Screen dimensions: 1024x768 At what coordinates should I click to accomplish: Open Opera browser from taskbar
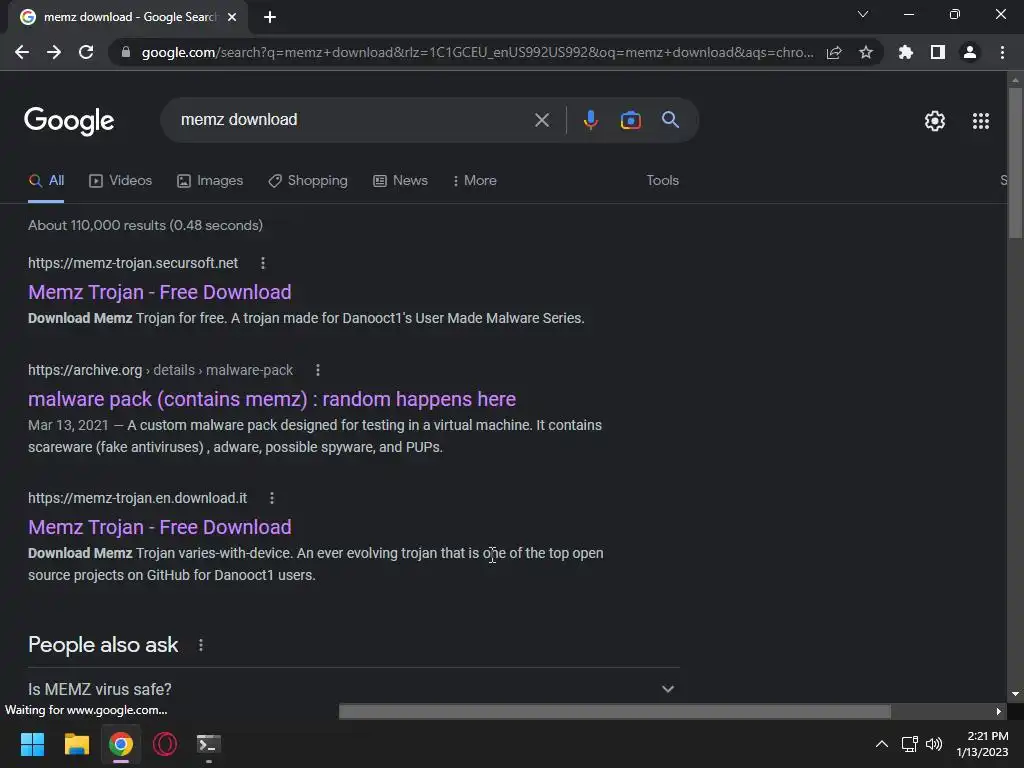click(165, 744)
